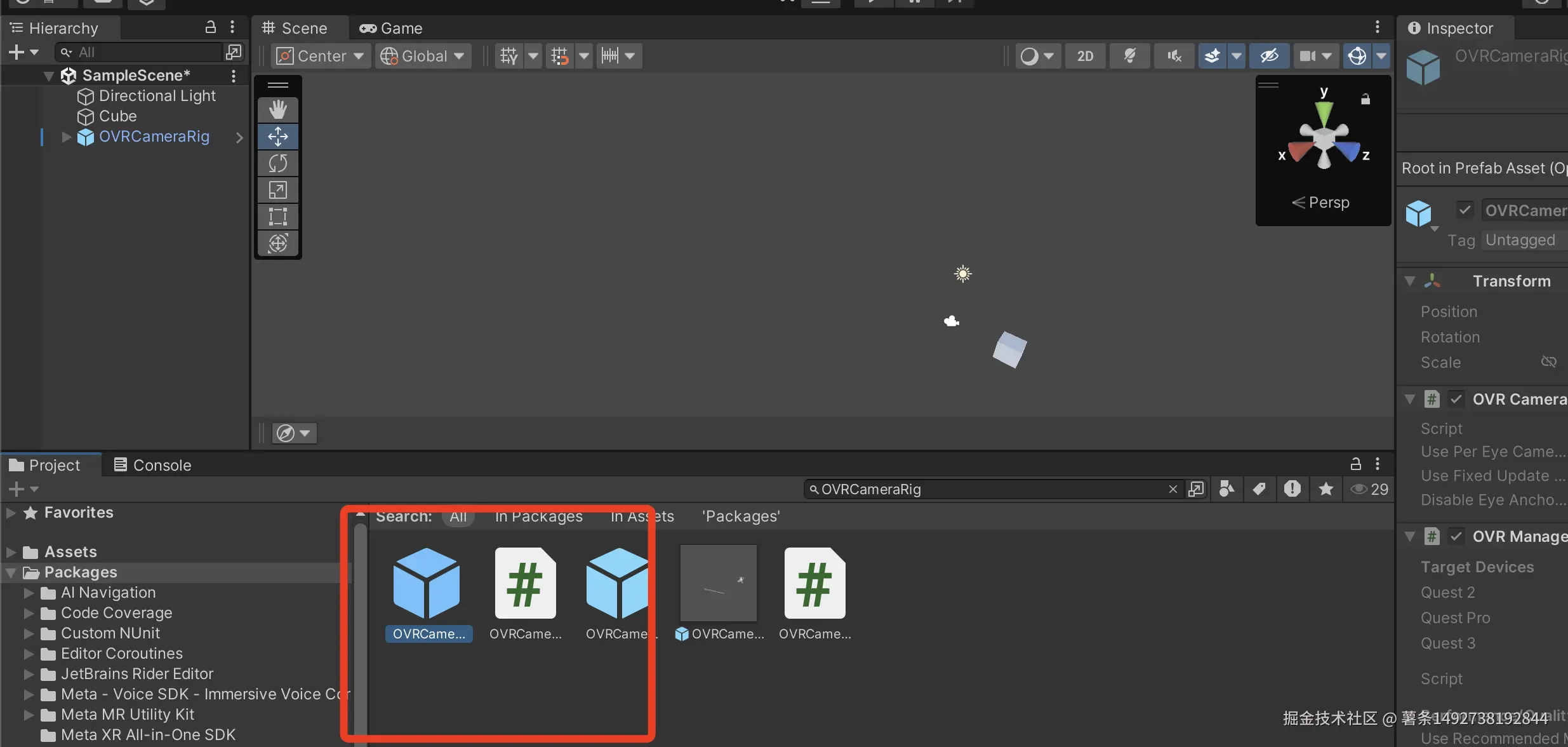Click the favorites star search filter

pyautogui.click(x=1325, y=488)
